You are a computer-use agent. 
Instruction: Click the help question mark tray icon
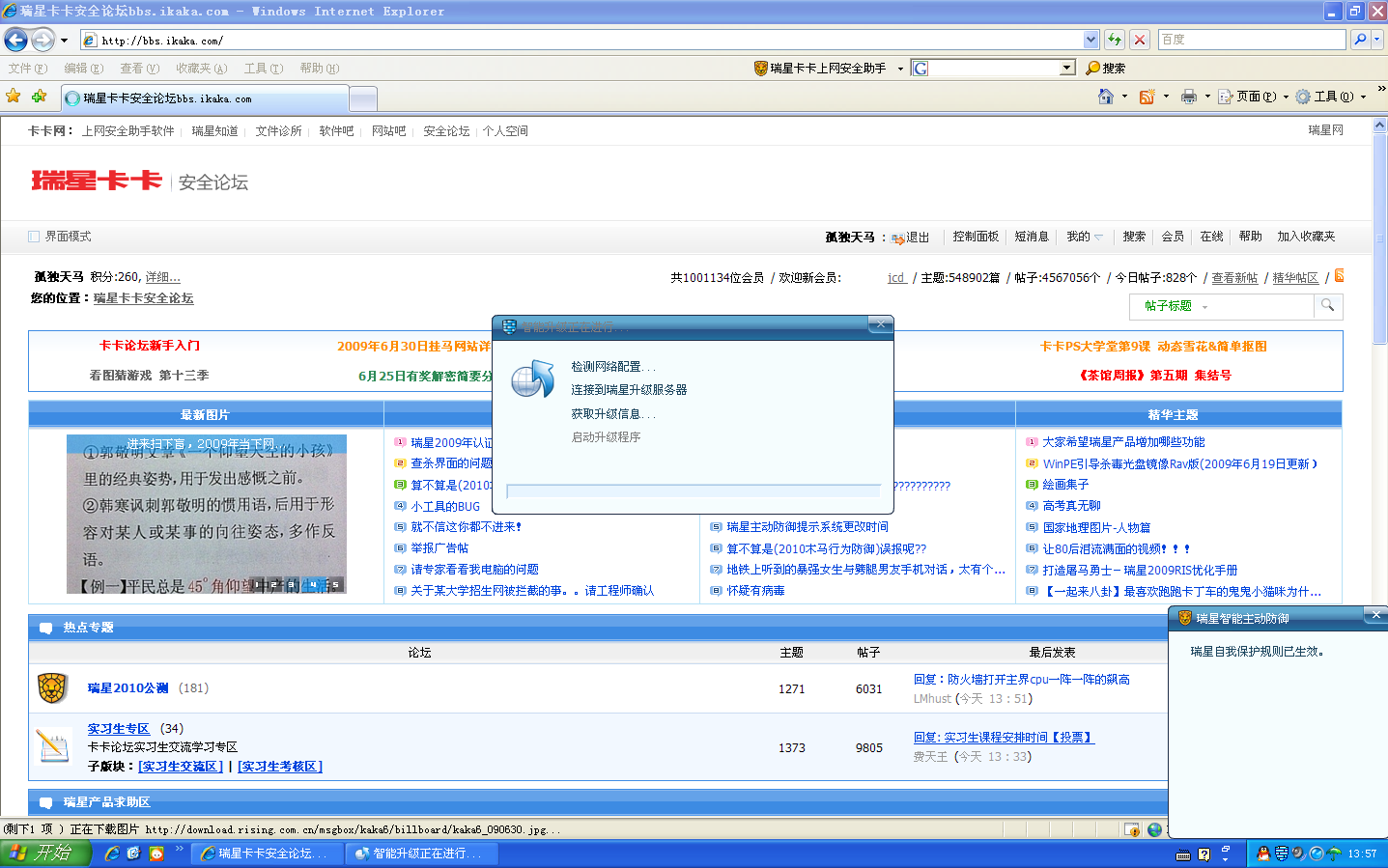(1204, 854)
